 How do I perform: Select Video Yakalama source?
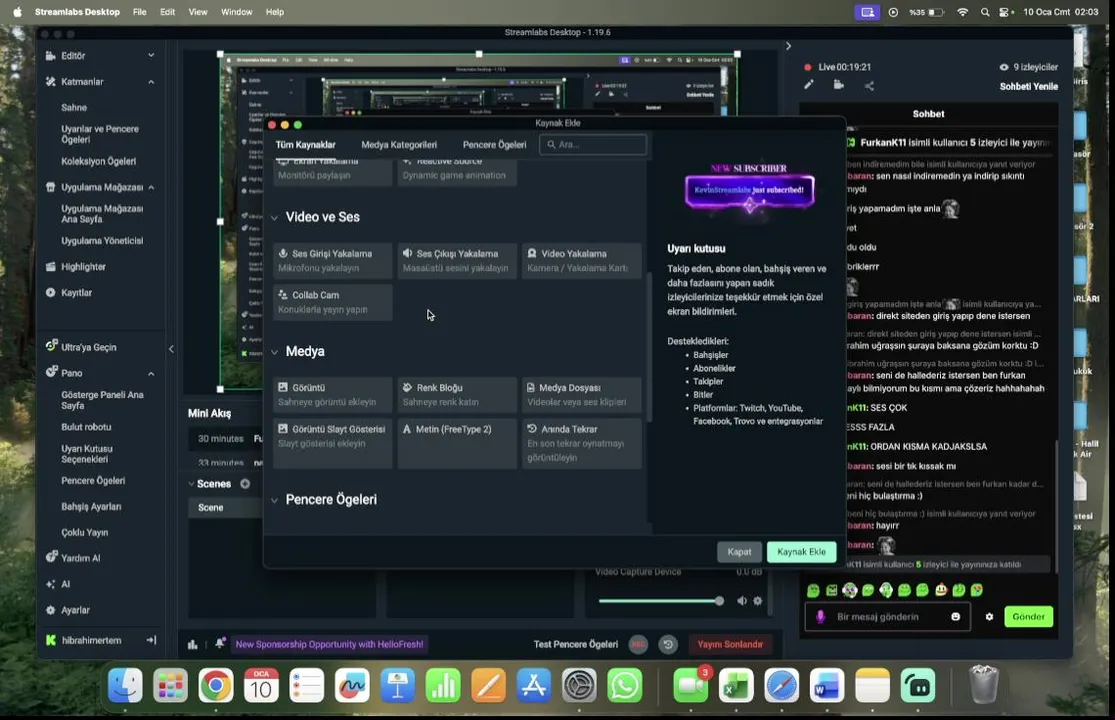pyautogui.click(x=582, y=260)
